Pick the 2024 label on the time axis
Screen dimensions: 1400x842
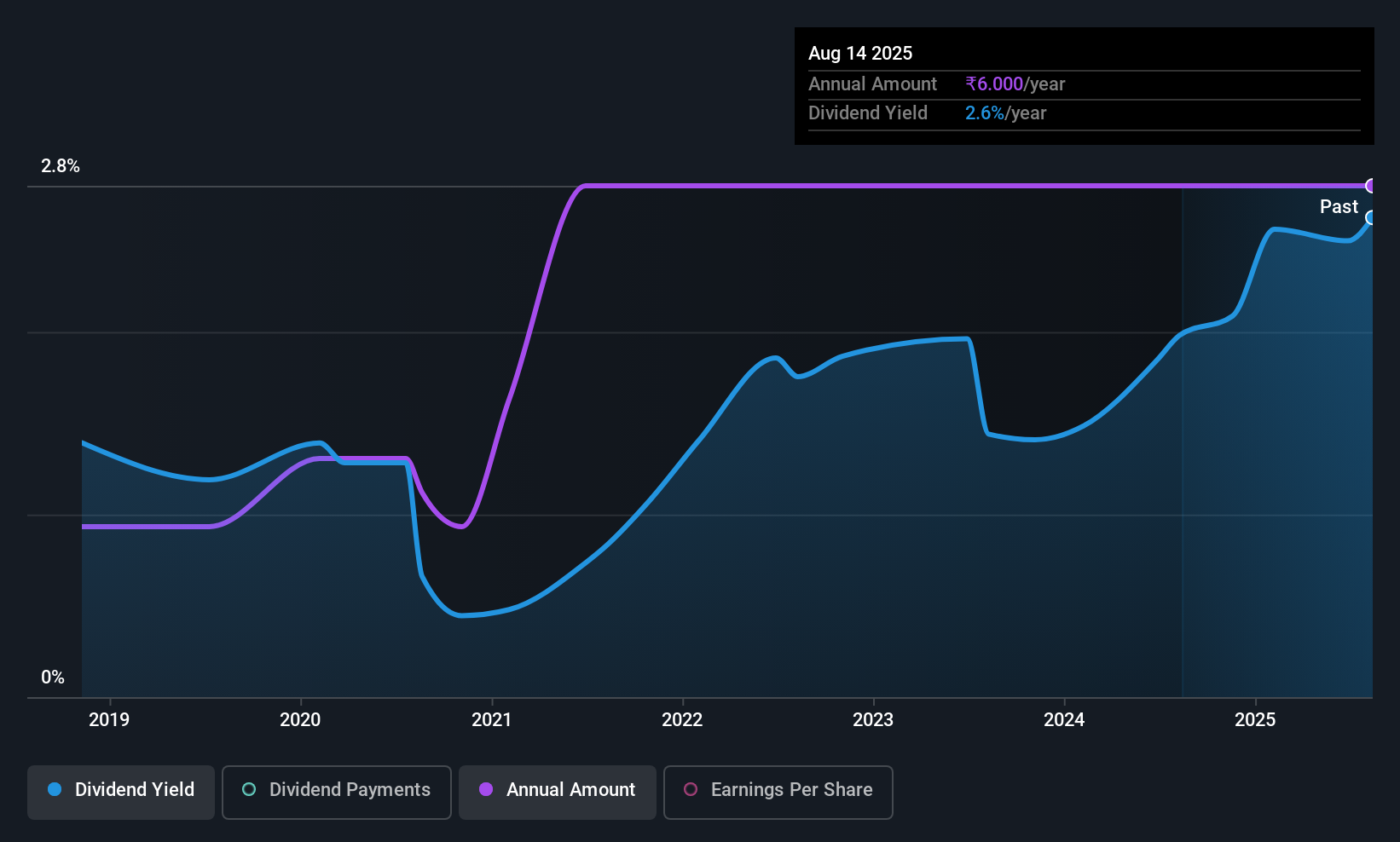pos(1064,720)
